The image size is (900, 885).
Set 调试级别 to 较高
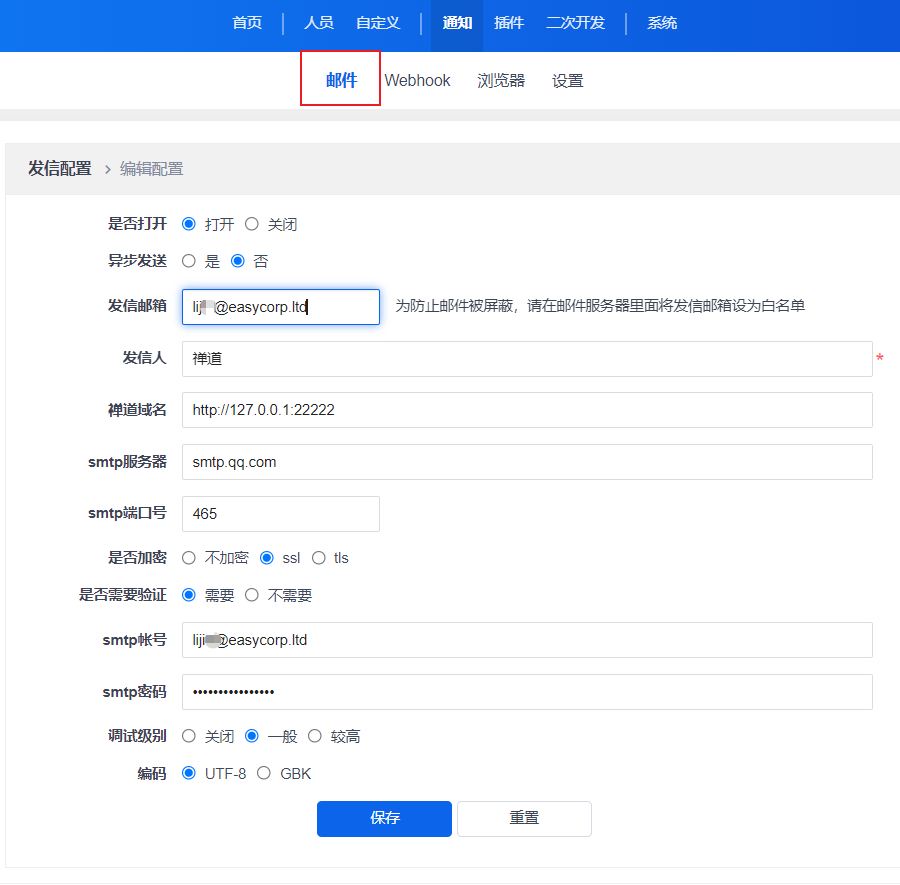click(x=315, y=736)
